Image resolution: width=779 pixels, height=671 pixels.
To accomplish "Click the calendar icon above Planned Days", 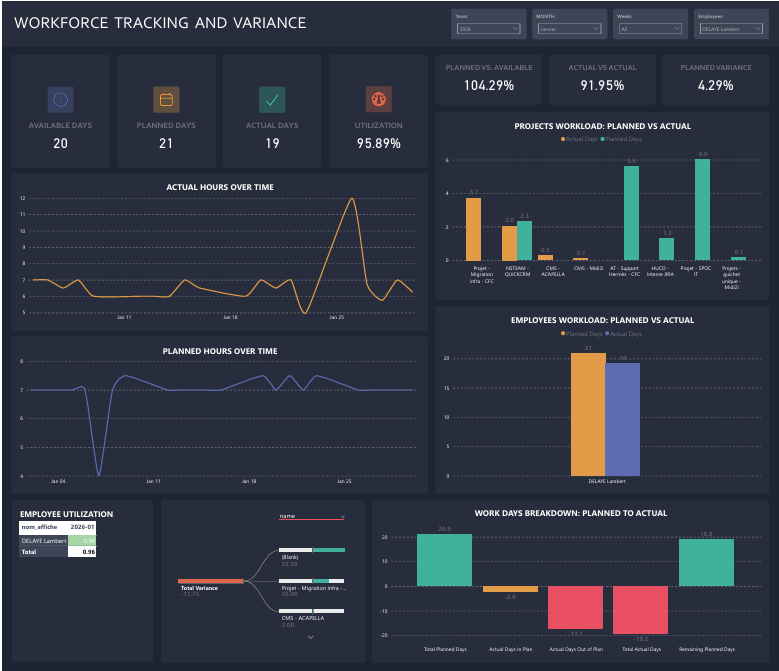I will pos(166,99).
